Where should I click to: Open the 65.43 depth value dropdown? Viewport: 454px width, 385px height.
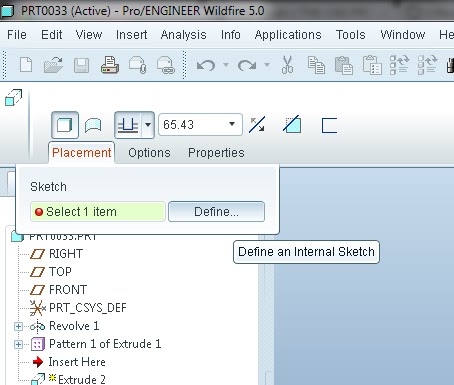point(232,124)
